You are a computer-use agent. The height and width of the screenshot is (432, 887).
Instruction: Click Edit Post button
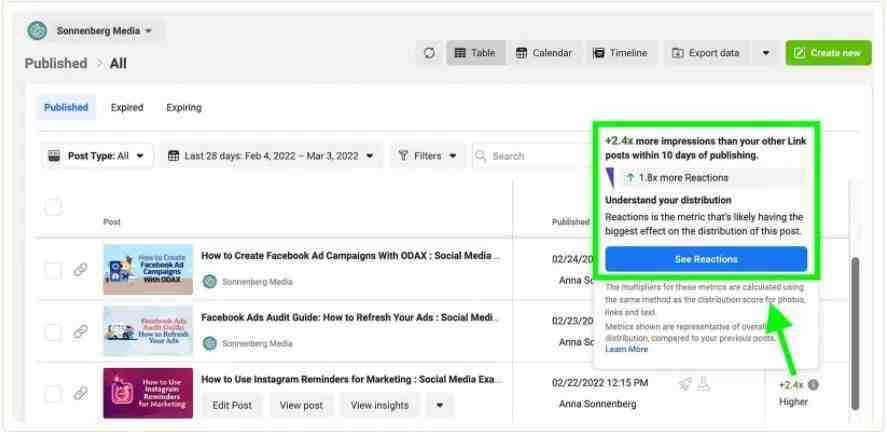(232, 405)
